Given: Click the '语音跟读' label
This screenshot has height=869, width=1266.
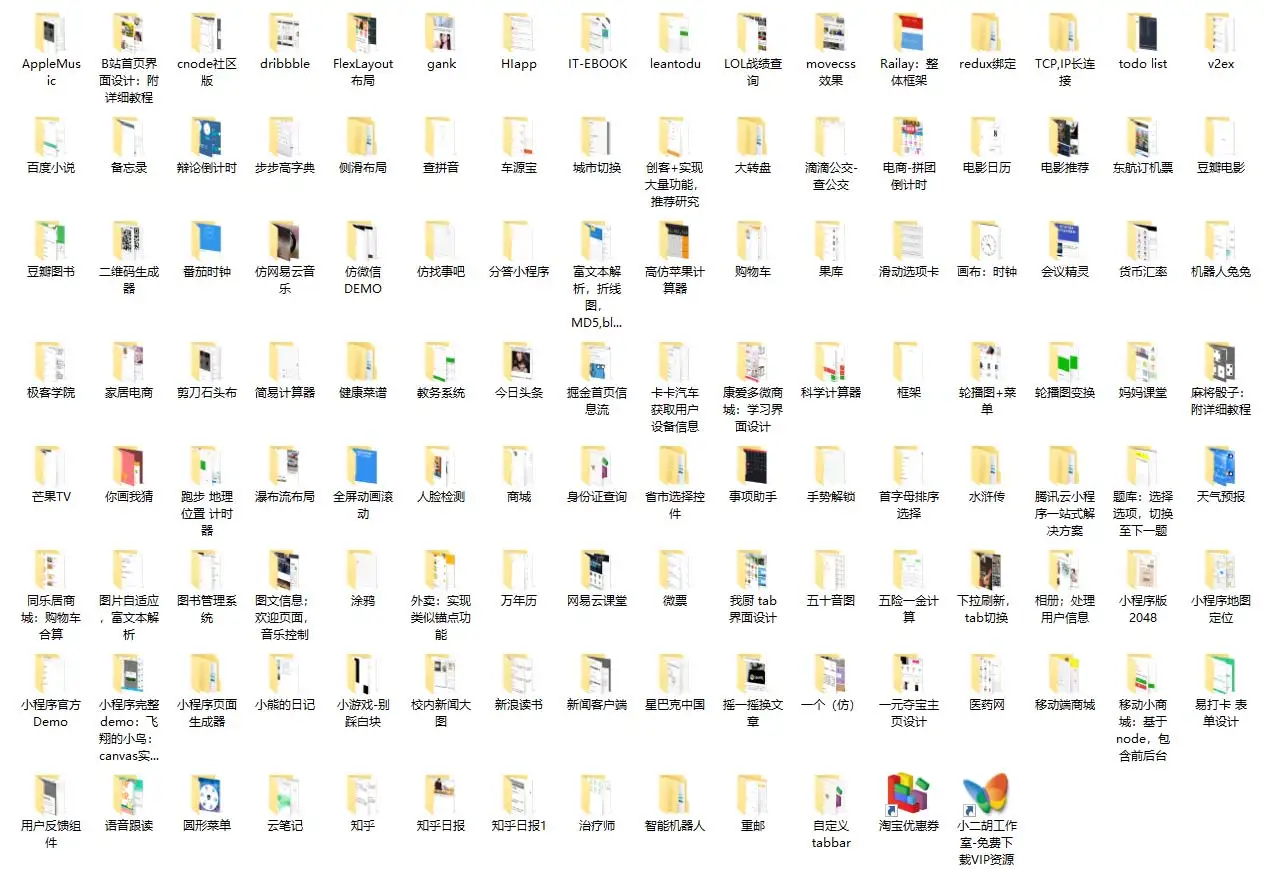Looking at the screenshot, I should (129, 826).
